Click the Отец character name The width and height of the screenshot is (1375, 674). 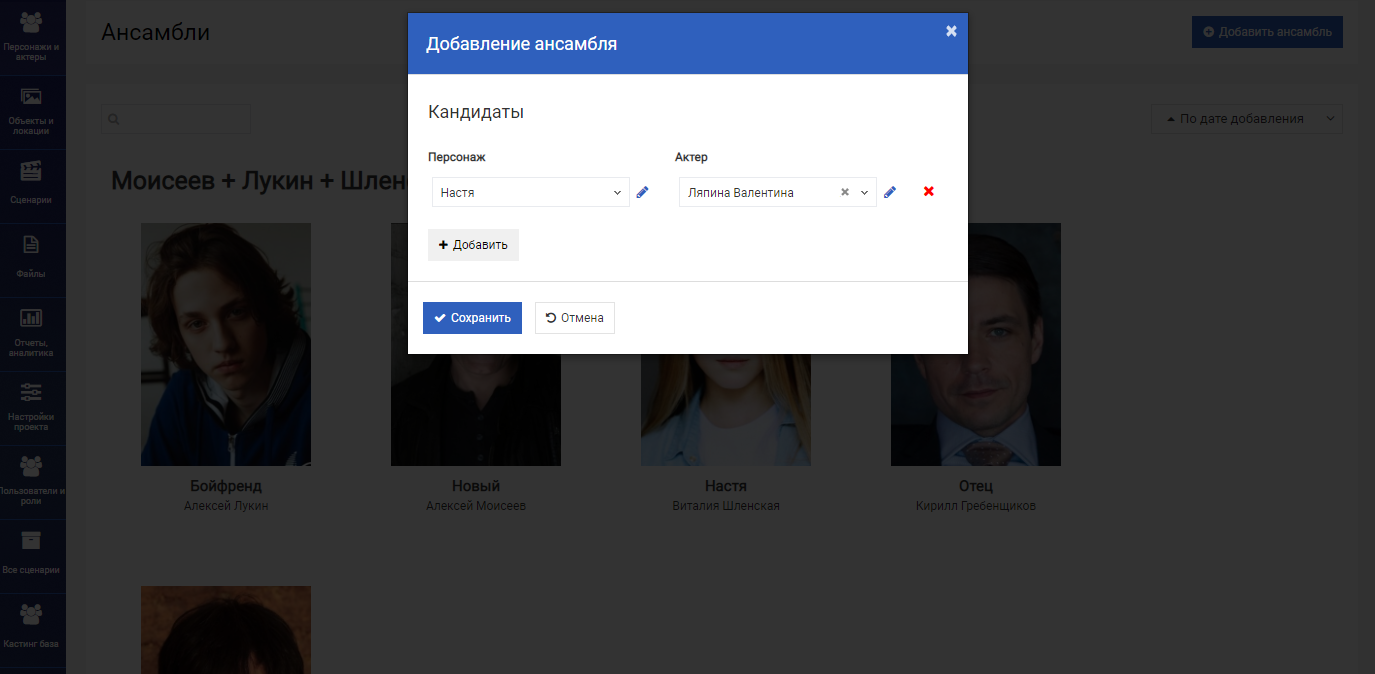[976, 486]
